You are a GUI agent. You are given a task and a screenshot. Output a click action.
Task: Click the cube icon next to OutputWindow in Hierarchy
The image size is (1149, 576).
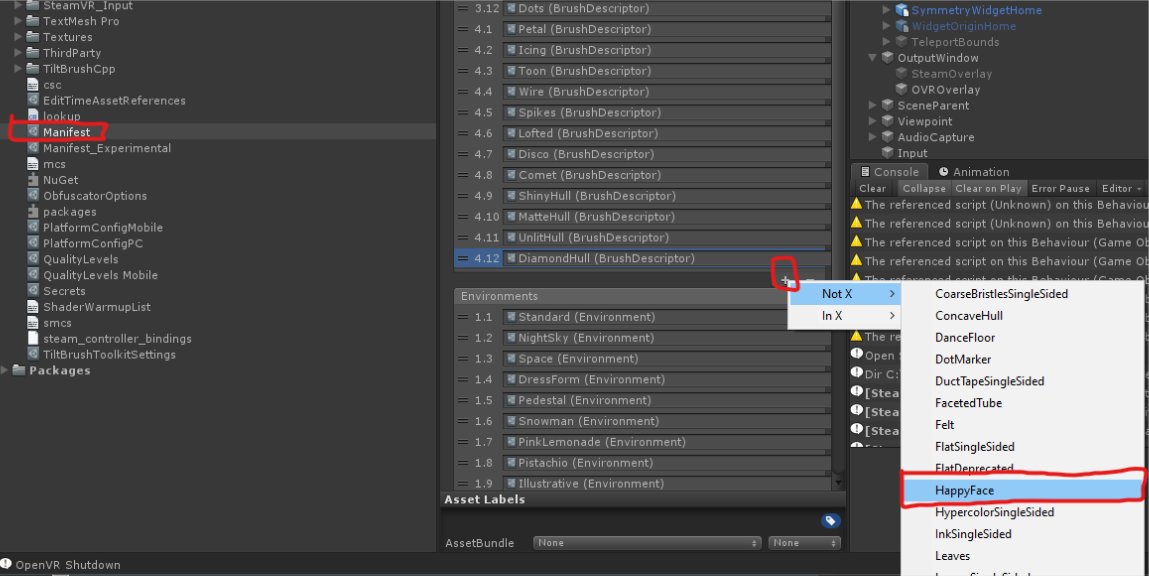click(887, 57)
